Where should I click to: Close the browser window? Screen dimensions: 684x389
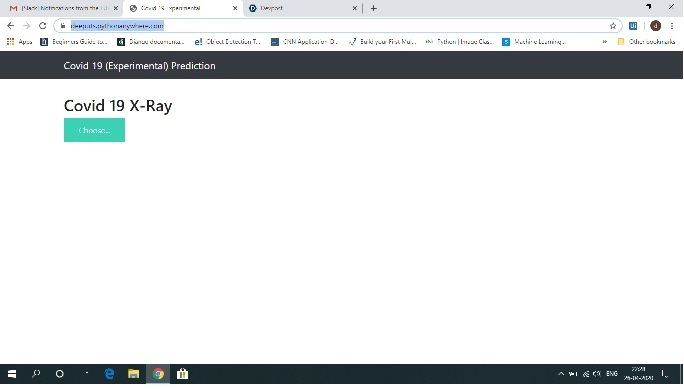click(x=671, y=7)
